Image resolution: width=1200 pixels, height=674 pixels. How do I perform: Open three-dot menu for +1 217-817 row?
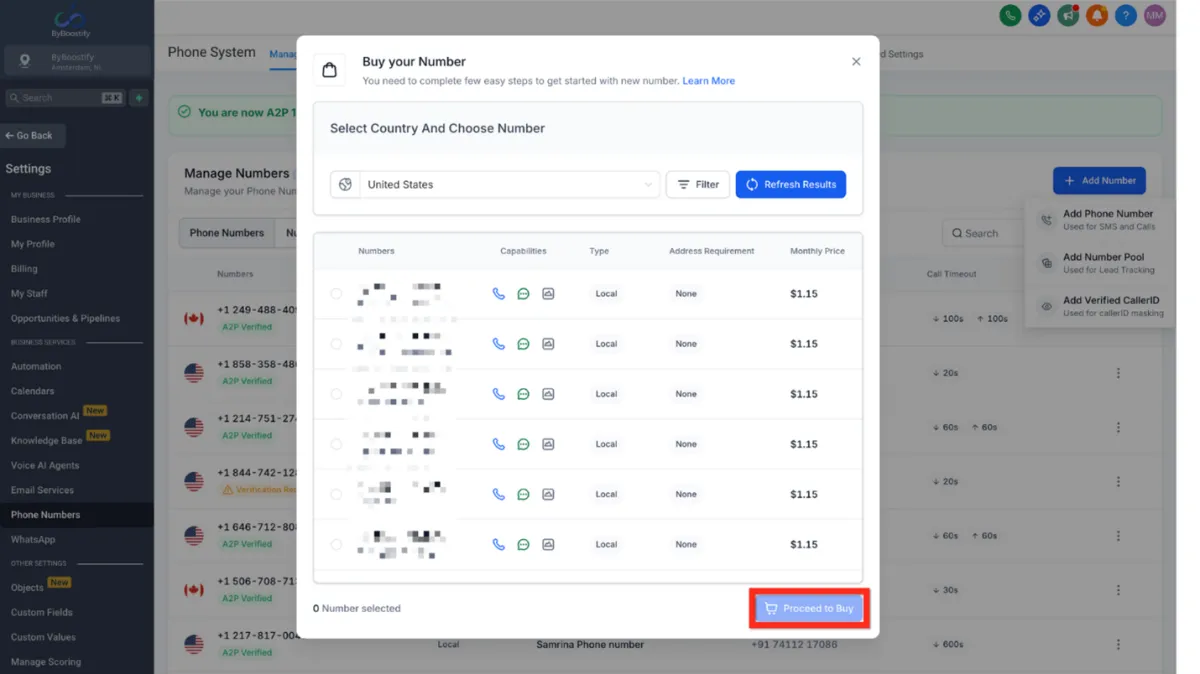[x=1118, y=645]
